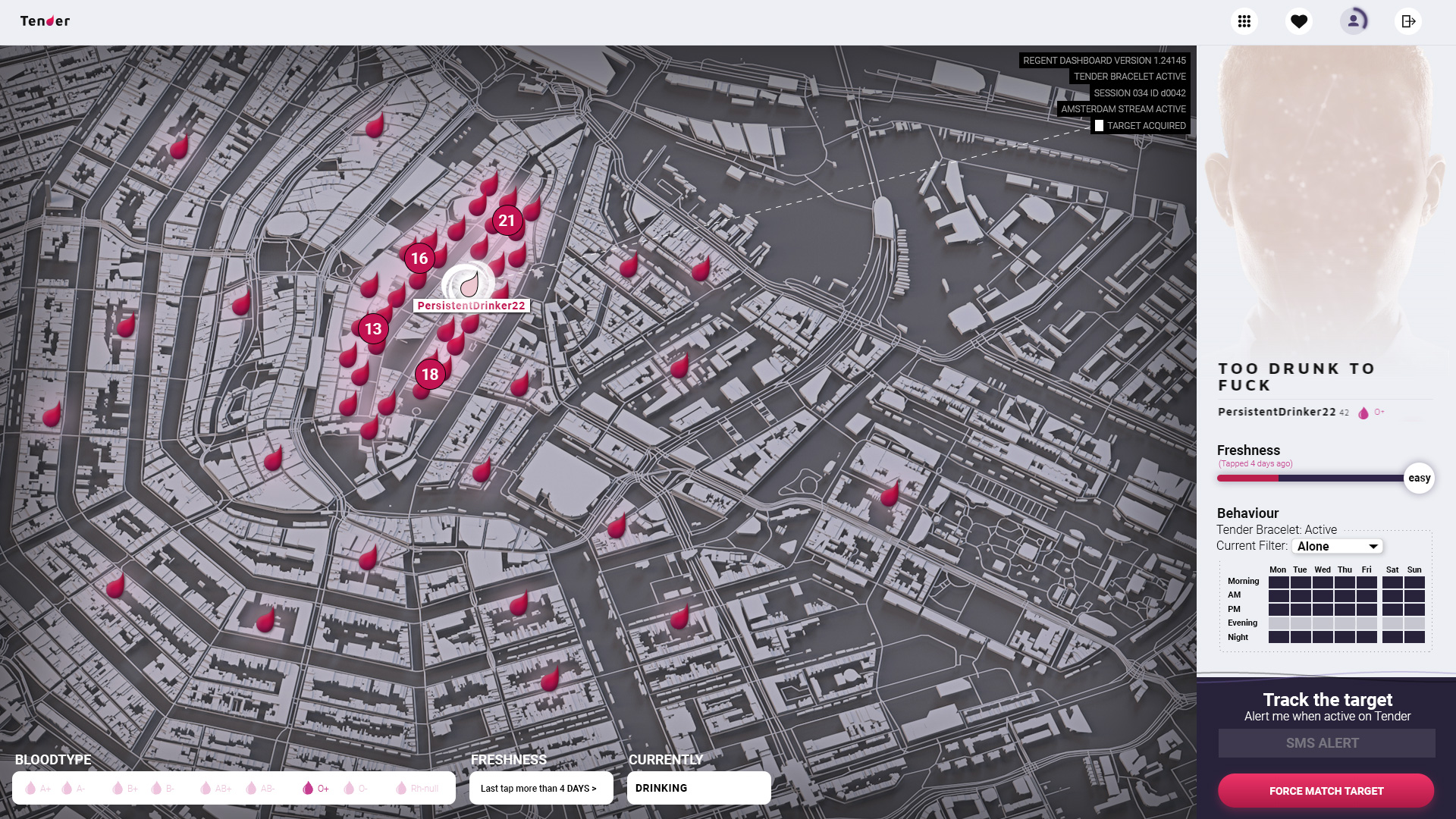Toggle the O+ bloodtype filter
The image size is (1456, 819).
[315, 789]
